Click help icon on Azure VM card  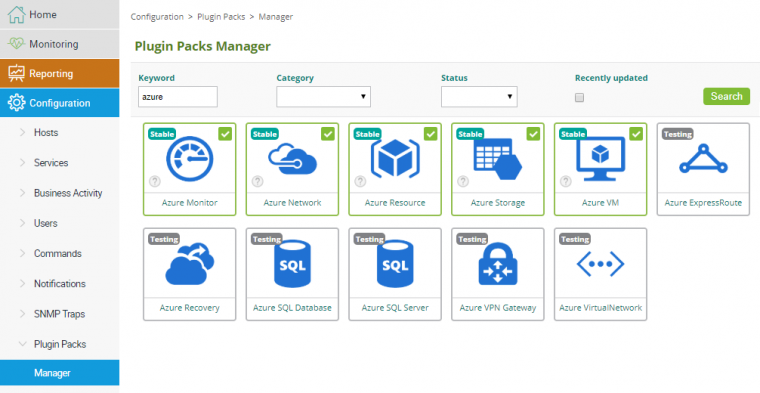pyautogui.click(x=566, y=182)
